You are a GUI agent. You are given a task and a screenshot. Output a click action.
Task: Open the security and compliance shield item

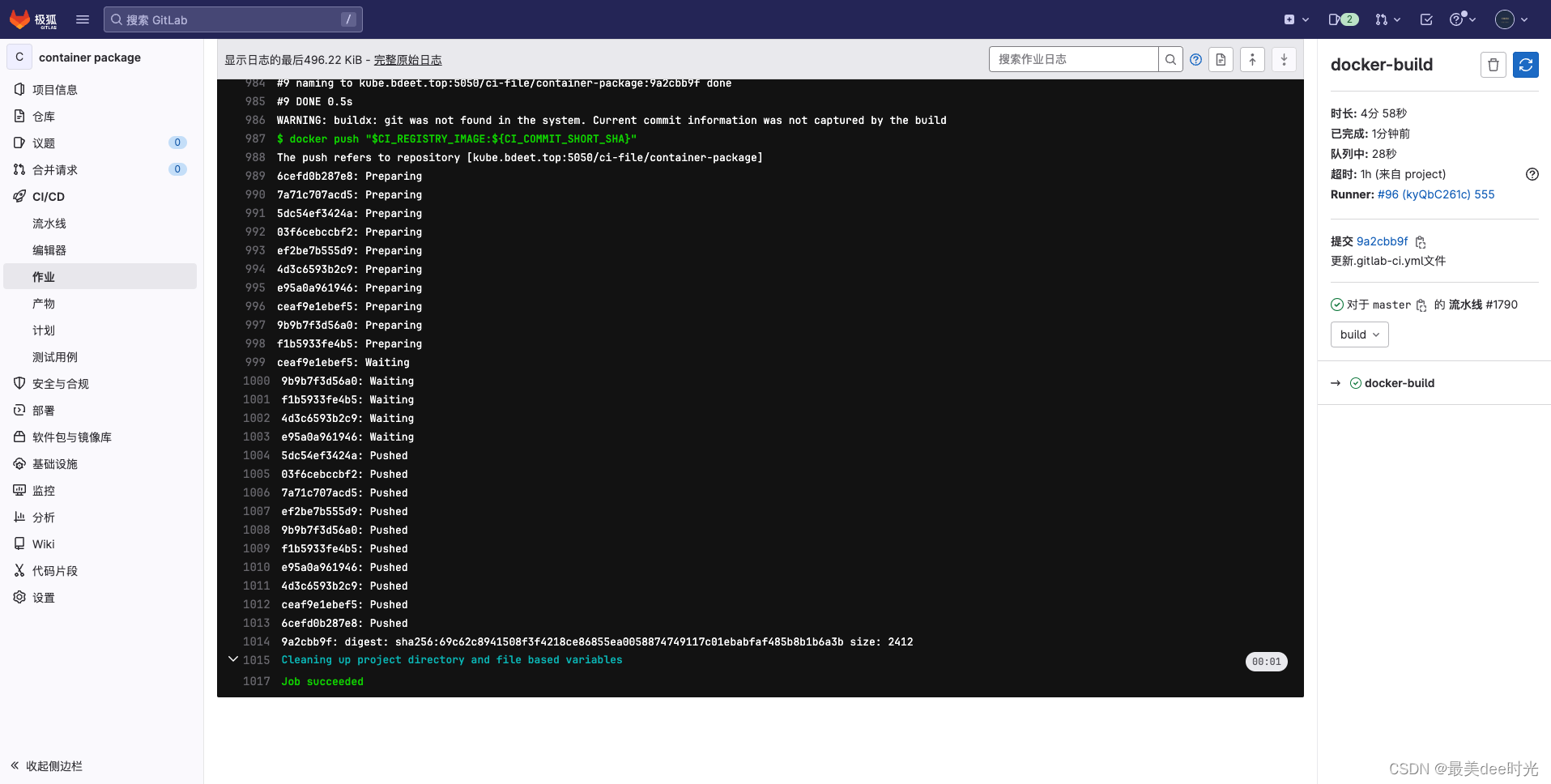pos(100,384)
